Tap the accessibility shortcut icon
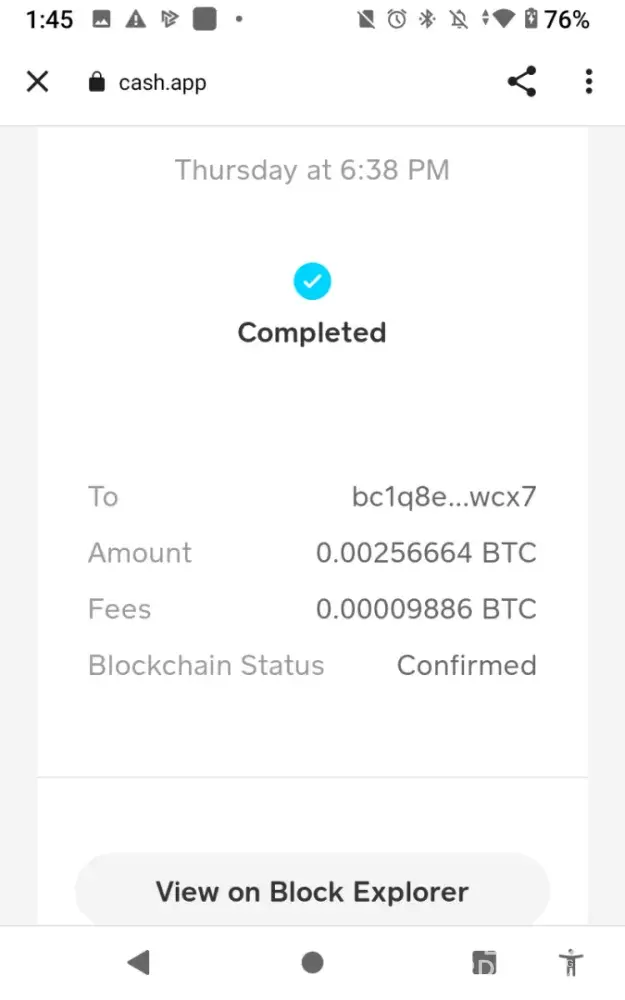This screenshot has height=1000, width=625. (571, 962)
